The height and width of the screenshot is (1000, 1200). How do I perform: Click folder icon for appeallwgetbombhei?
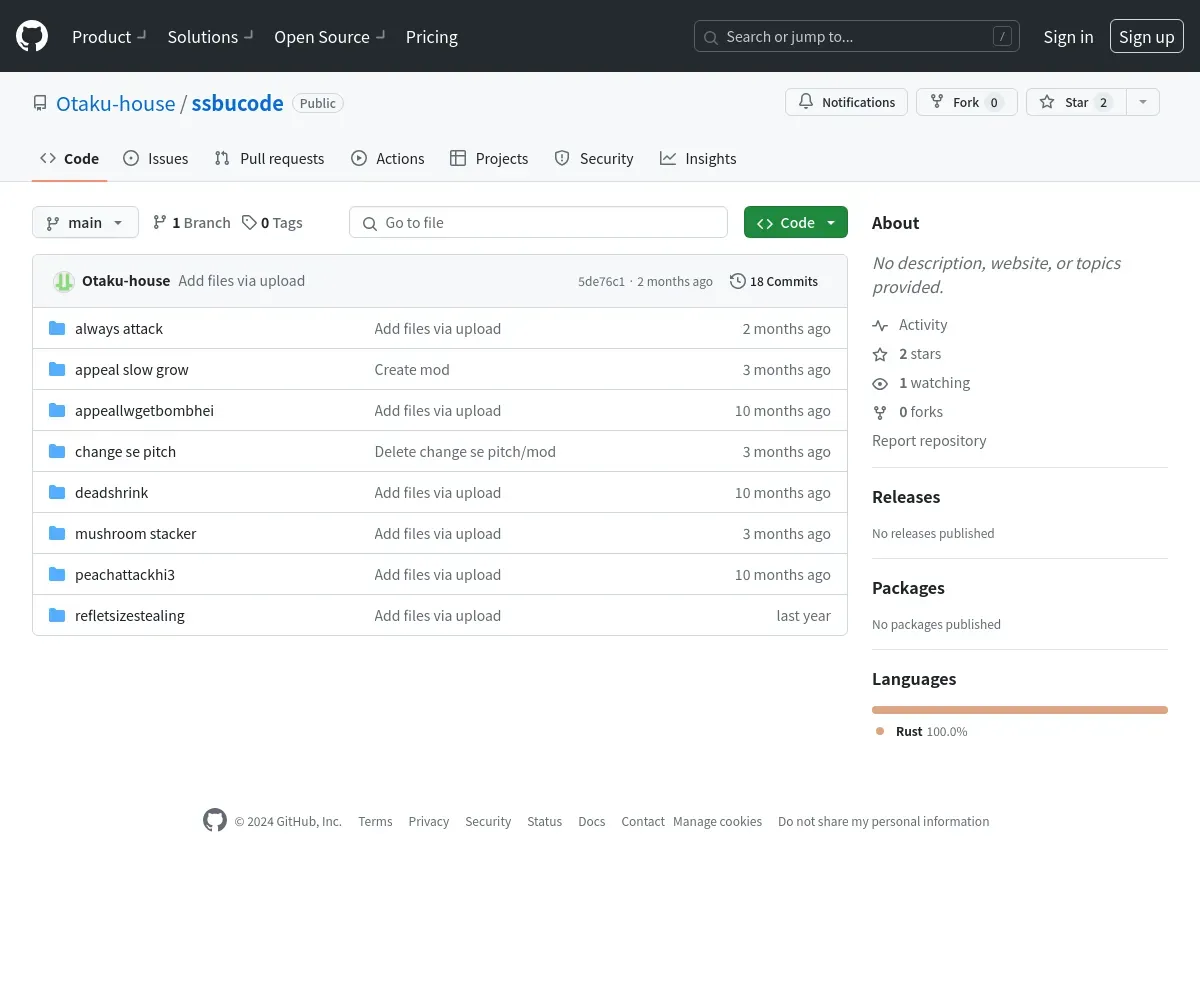click(x=57, y=410)
